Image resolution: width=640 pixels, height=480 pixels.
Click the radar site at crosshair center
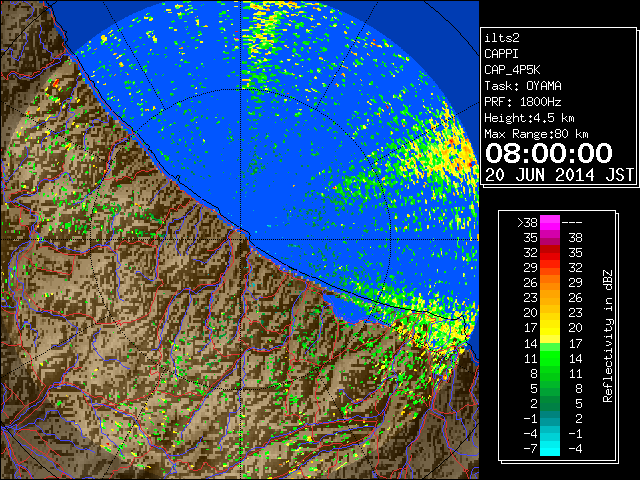tap(241, 239)
